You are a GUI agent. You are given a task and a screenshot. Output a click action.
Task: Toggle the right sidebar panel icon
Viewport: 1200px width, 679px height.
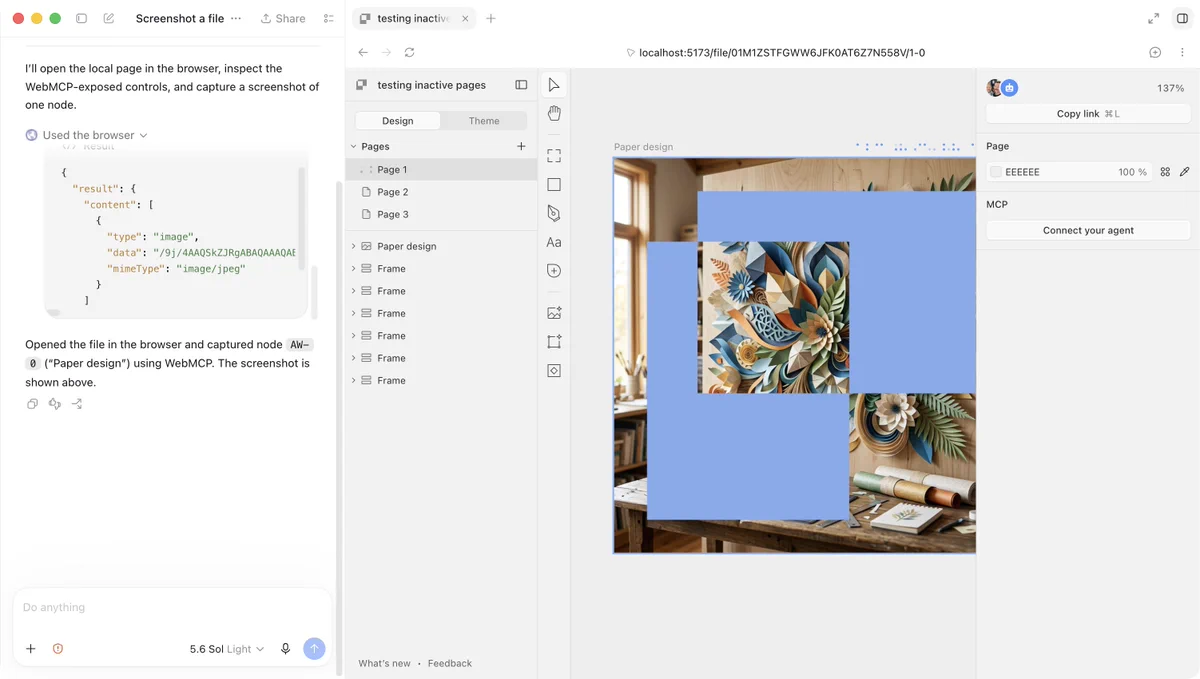coord(1183,18)
